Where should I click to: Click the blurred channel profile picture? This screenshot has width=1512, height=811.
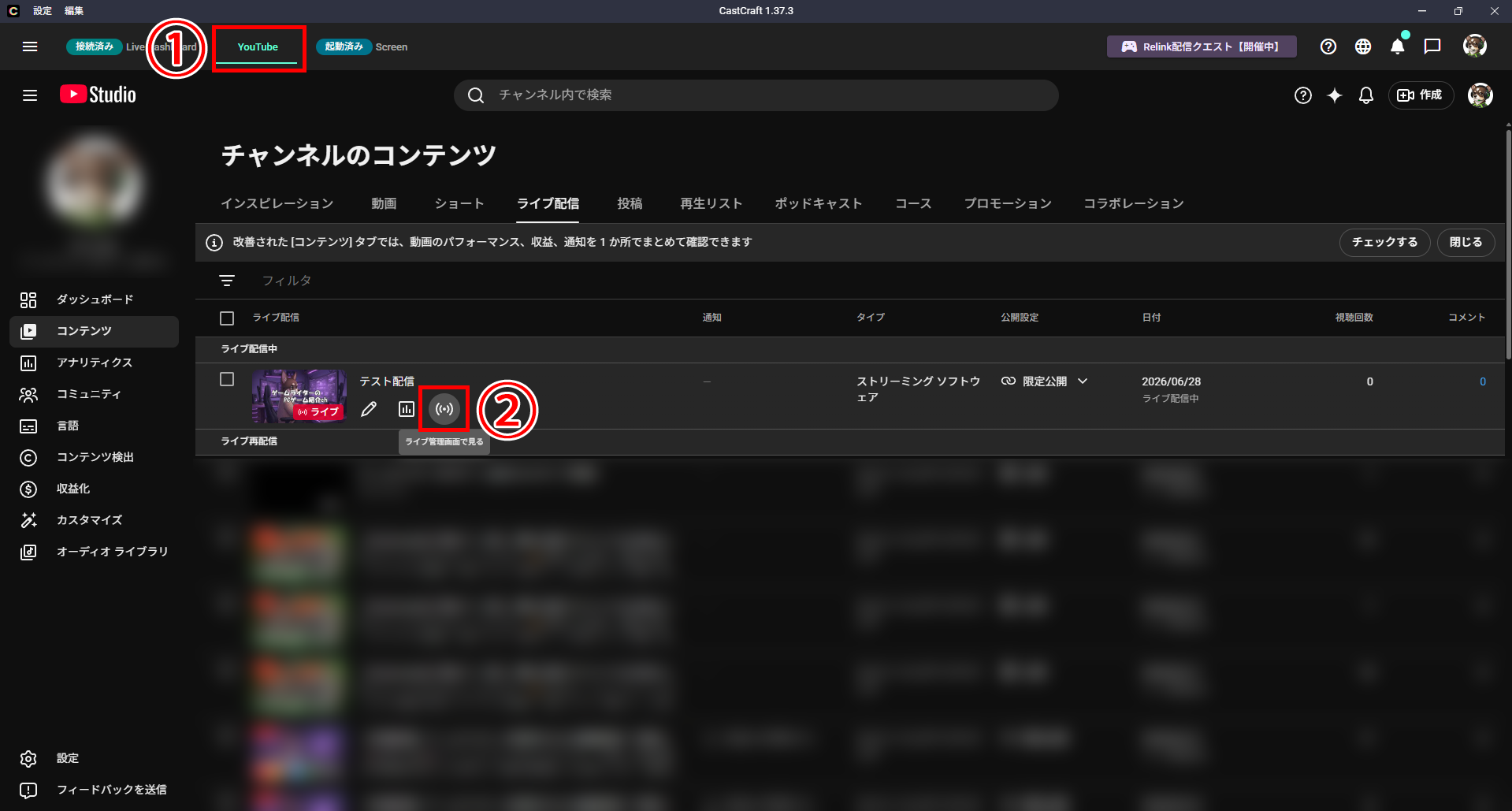pyautogui.click(x=94, y=181)
